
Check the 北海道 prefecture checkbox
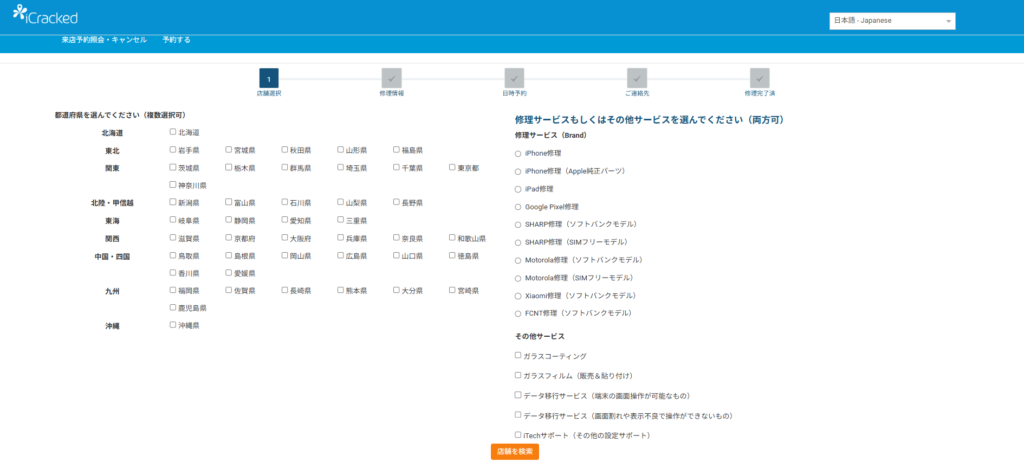[x=173, y=132]
